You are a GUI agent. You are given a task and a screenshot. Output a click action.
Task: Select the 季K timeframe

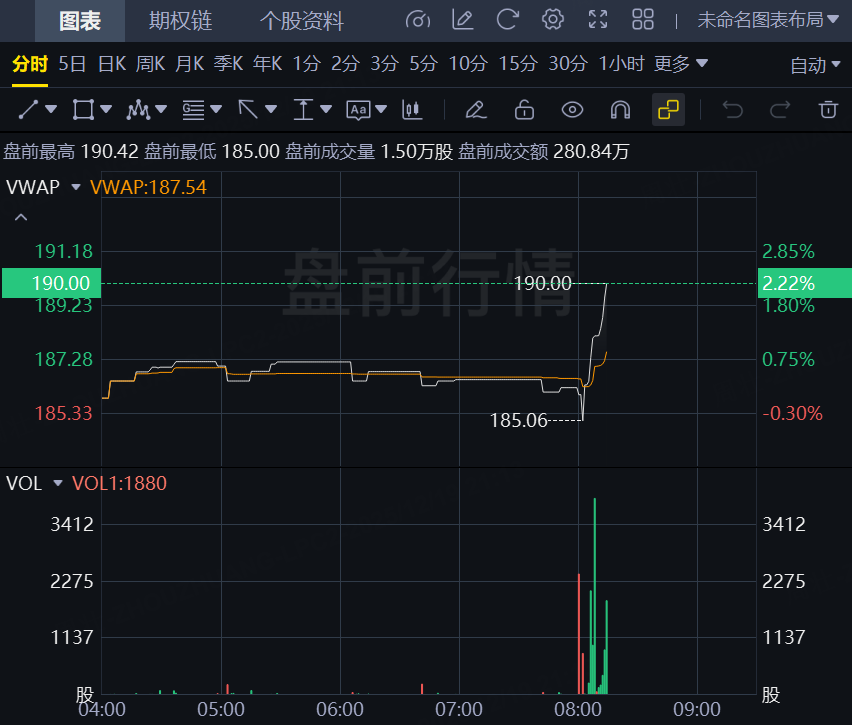click(228, 64)
